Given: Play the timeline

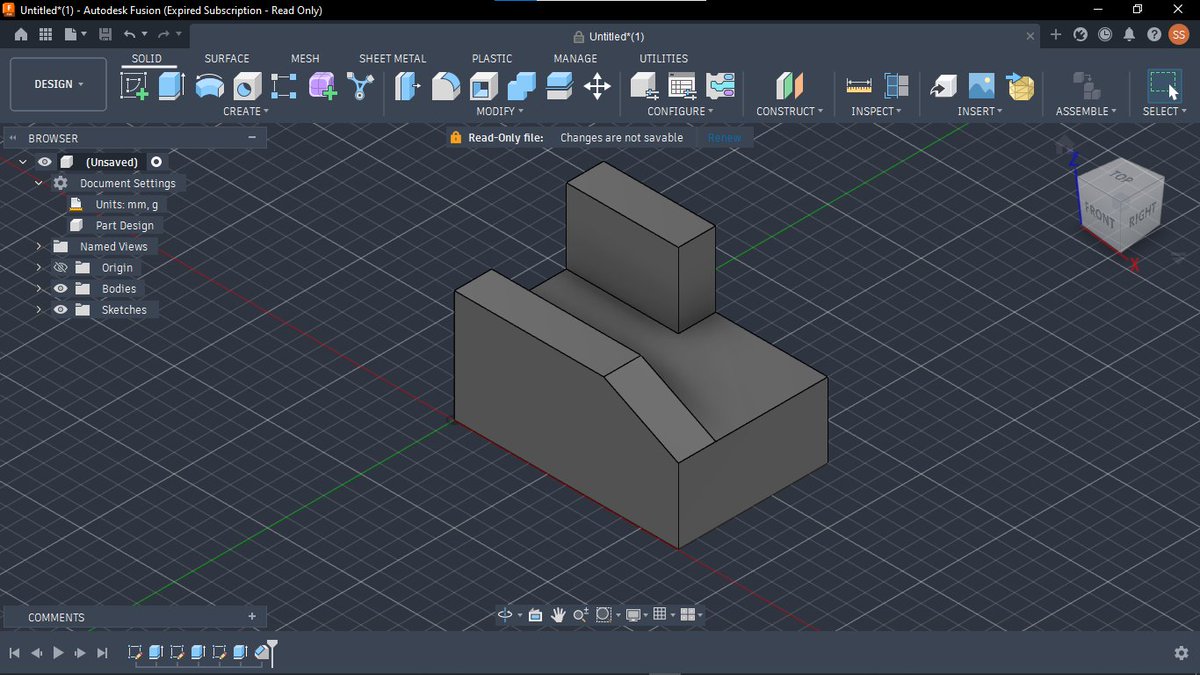Looking at the screenshot, I should [x=58, y=653].
